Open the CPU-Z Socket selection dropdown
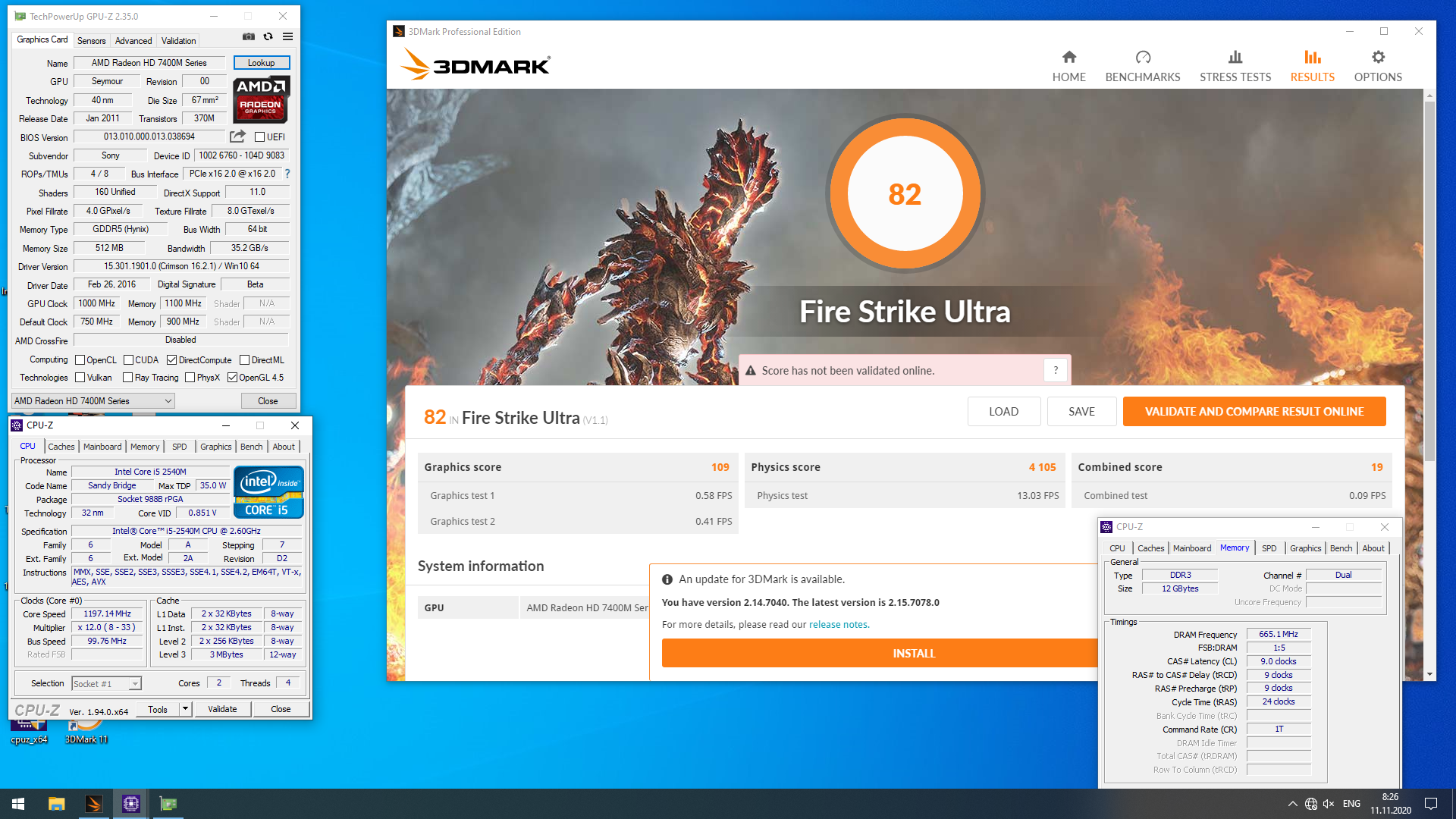1456x819 pixels. pyautogui.click(x=106, y=684)
